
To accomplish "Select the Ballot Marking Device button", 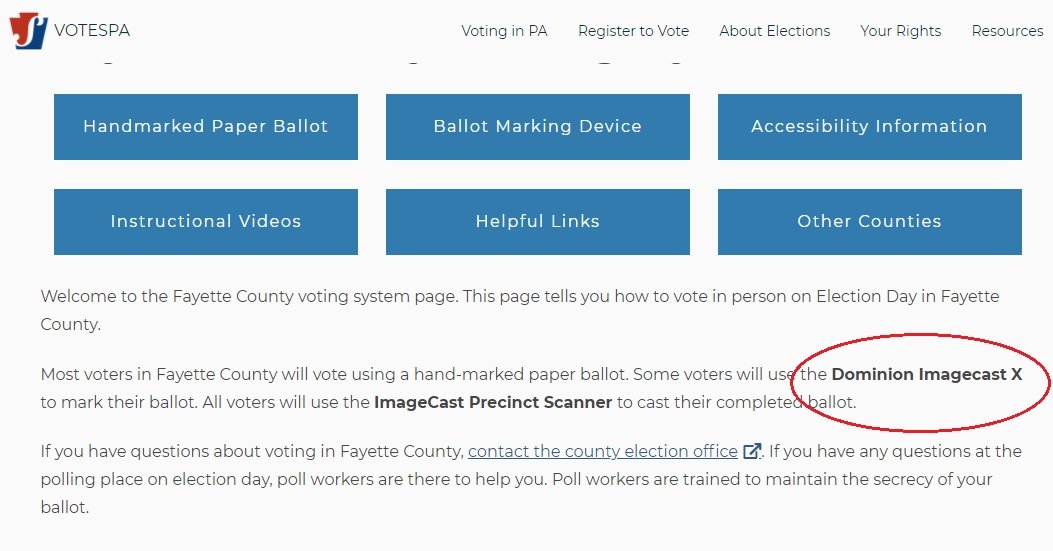I will click(x=537, y=127).
